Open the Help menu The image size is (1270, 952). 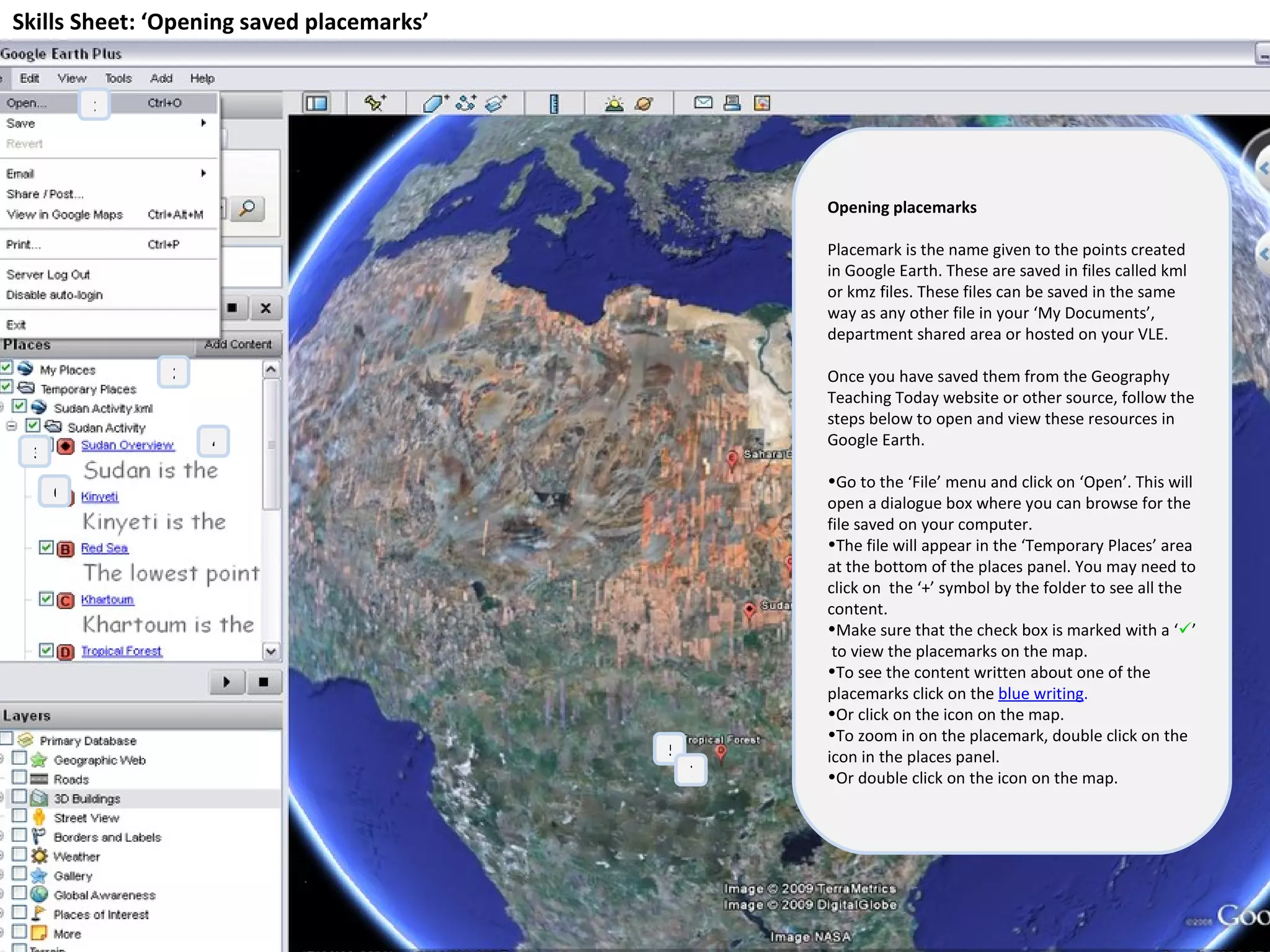tap(202, 78)
